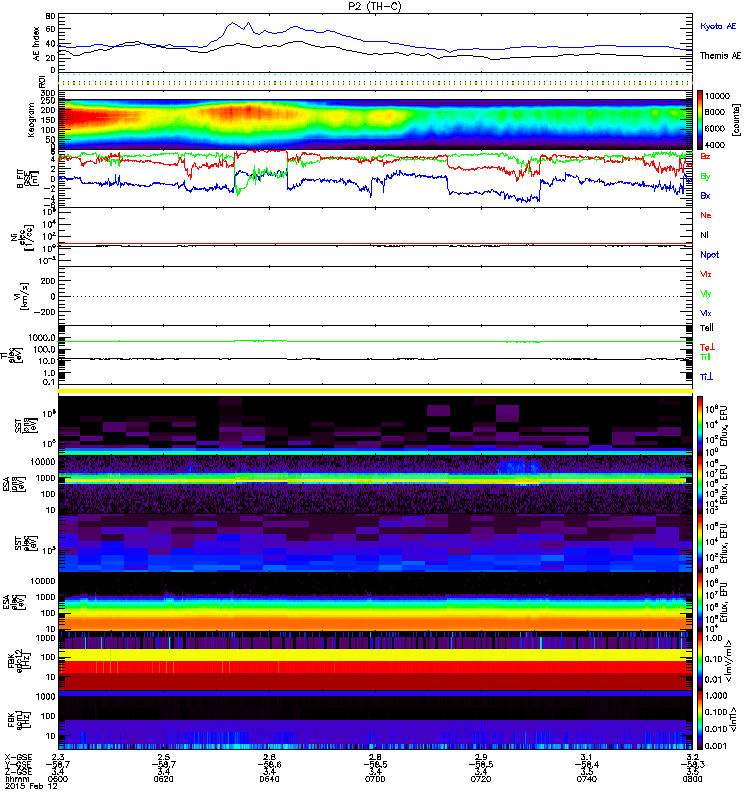Click the AE Index plot panel
The image size is (750, 800).
pos(375,44)
